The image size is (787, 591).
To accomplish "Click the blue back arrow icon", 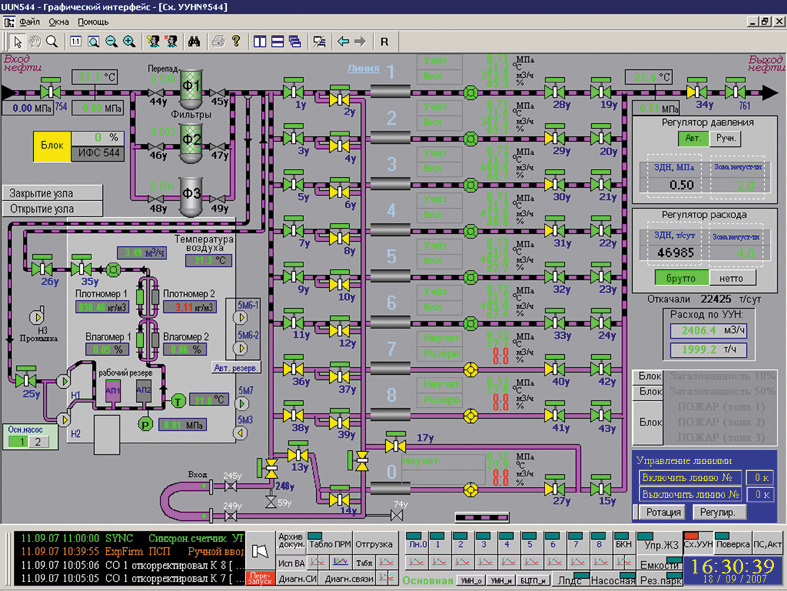I will pos(343,41).
